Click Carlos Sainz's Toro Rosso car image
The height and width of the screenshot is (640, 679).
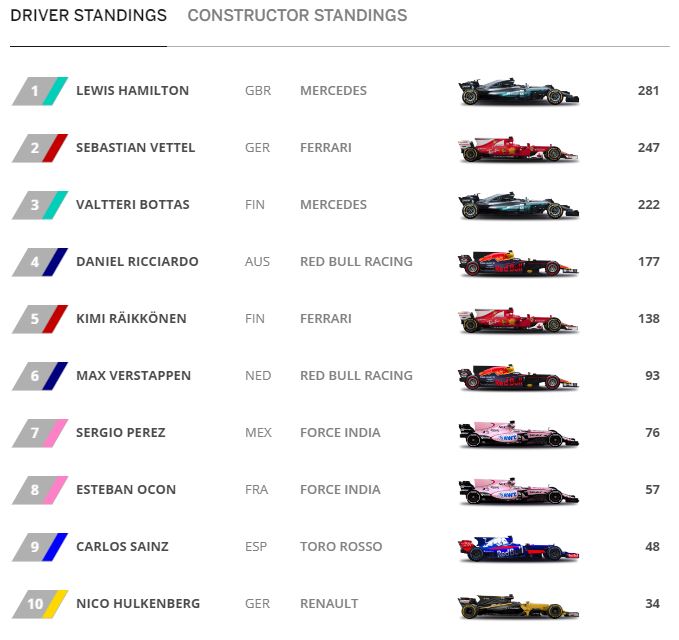click(x=518, y=548)
